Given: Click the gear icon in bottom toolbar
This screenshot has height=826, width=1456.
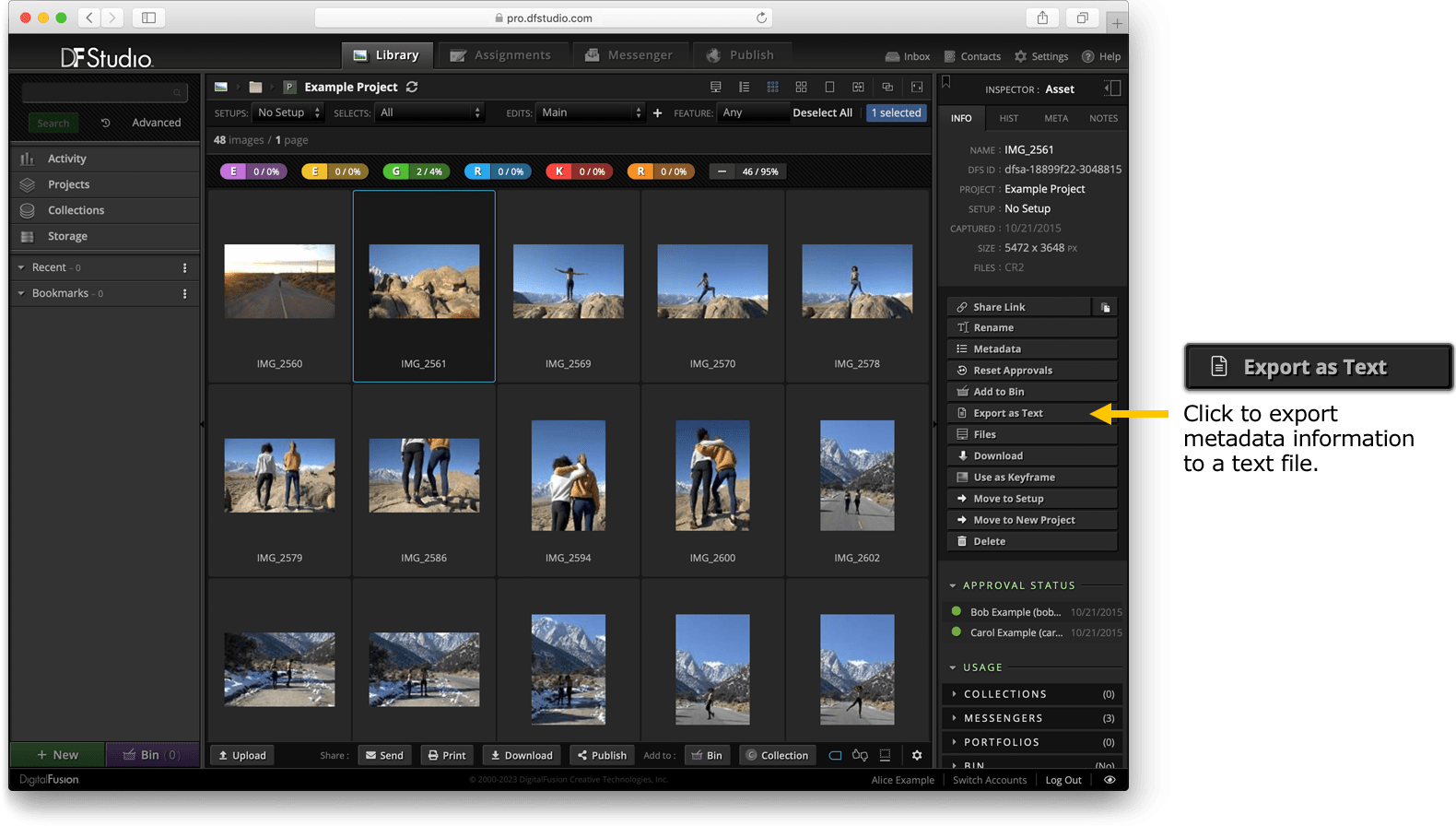Looking at the screenshot, I should 917,755.
